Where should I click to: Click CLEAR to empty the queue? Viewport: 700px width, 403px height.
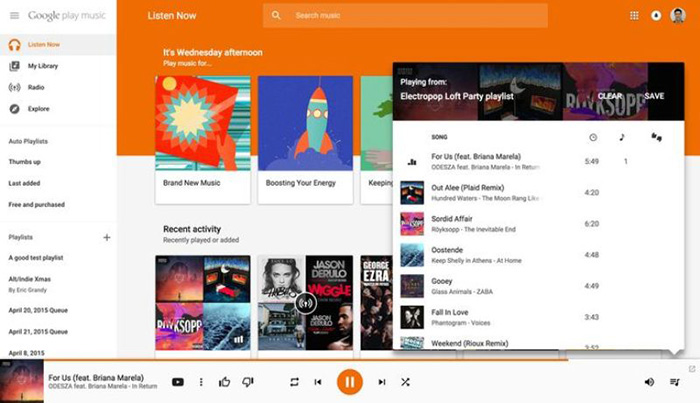[x=610, y=96]
